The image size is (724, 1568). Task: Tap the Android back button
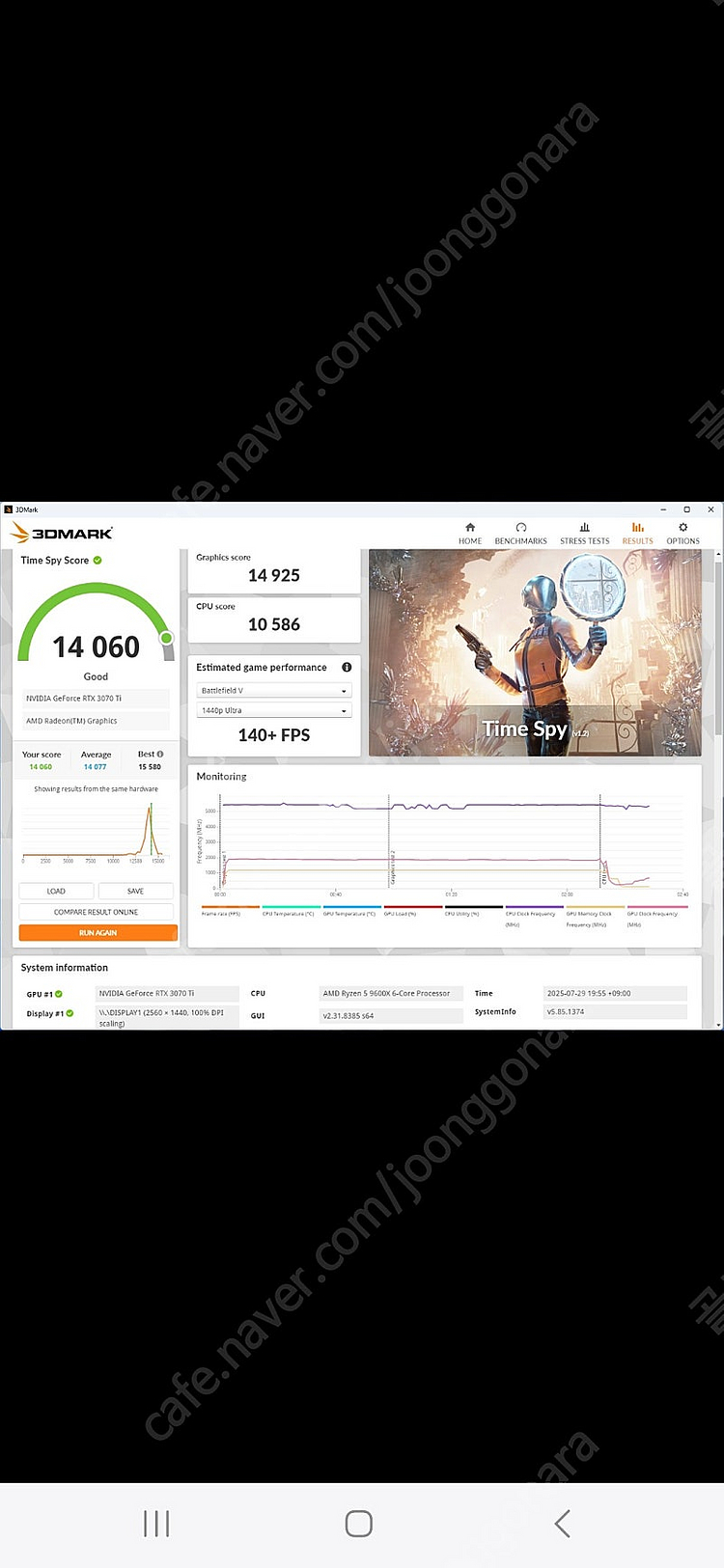click(x=563, y=1524)
